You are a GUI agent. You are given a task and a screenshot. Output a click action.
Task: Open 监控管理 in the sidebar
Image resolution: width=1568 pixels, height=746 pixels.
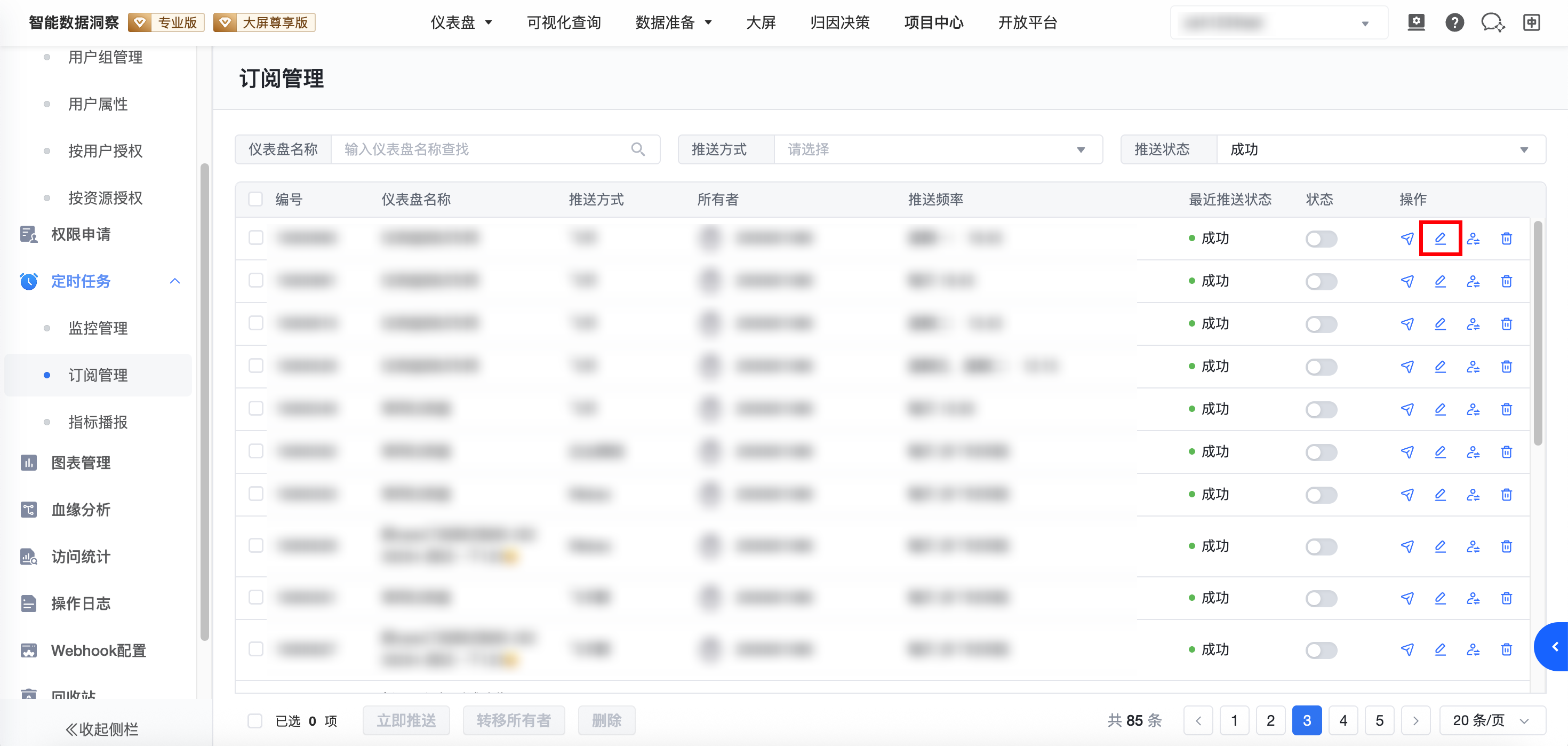click(98, 328)
